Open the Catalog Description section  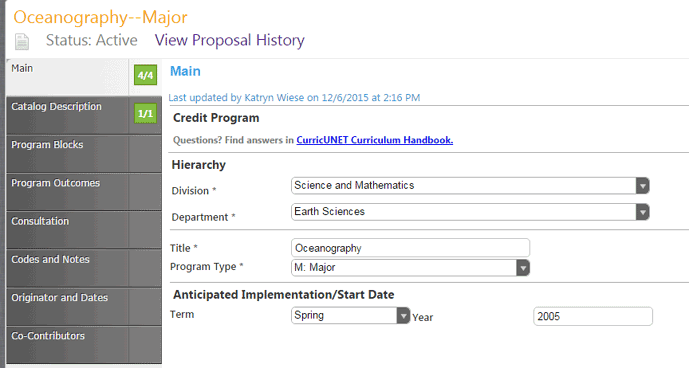(68, 115)
